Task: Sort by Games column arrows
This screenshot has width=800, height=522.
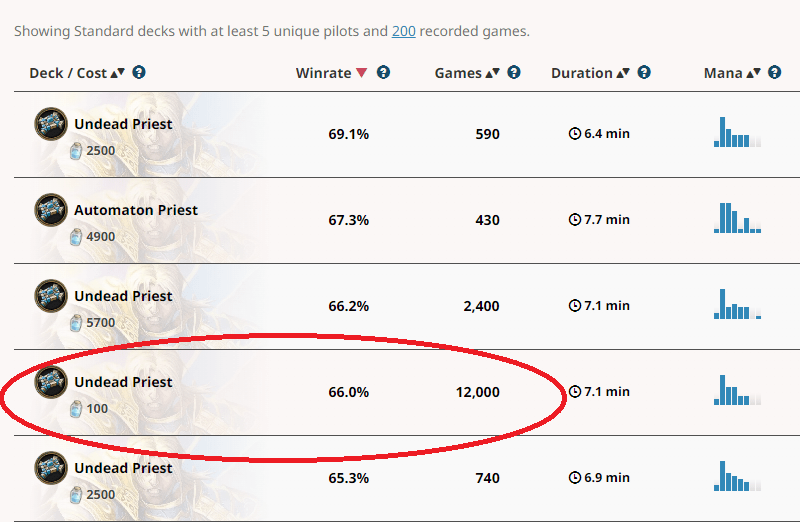Action: (492, 73)
